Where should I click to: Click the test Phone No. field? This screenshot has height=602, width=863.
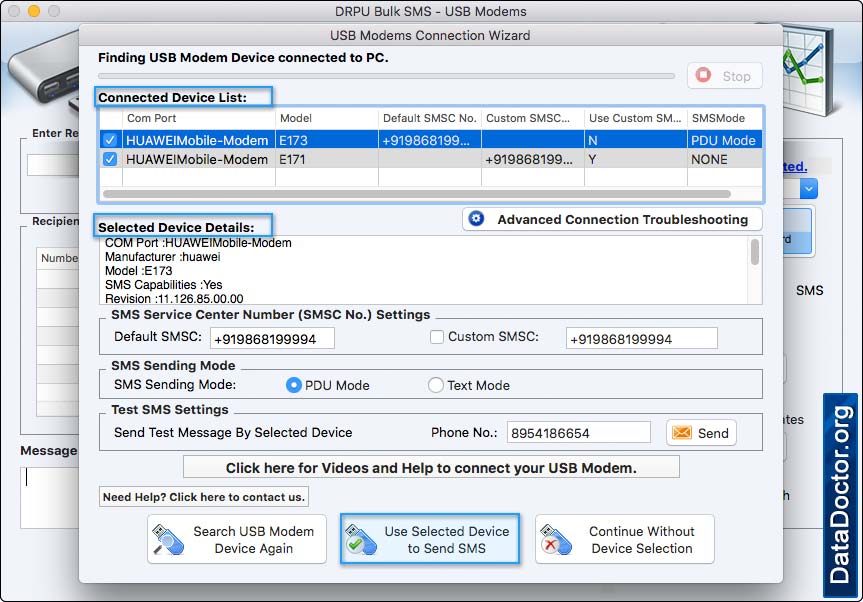coord(578,433)
